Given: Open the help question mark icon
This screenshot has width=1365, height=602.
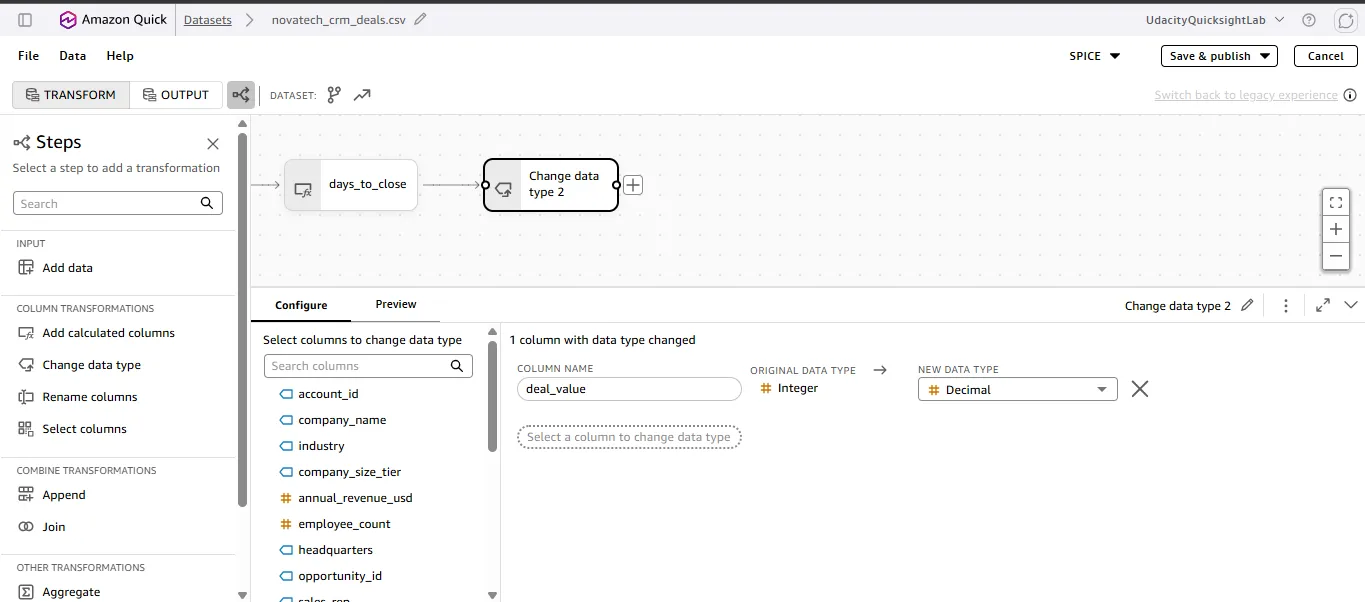Looking at the screenshot, I should (1309, 20).
